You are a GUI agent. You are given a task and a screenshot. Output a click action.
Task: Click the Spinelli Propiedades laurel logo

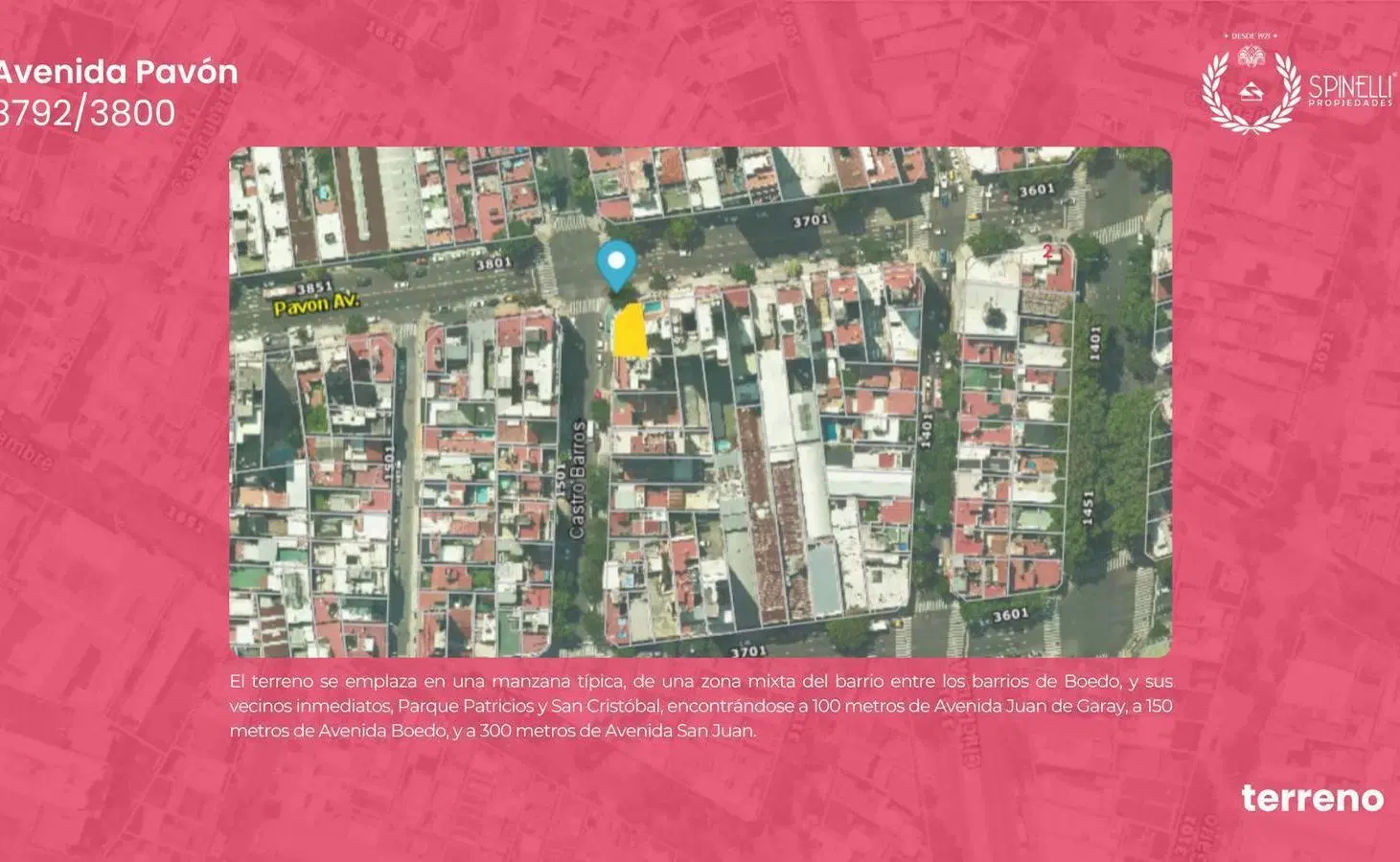pos(1250,89)
